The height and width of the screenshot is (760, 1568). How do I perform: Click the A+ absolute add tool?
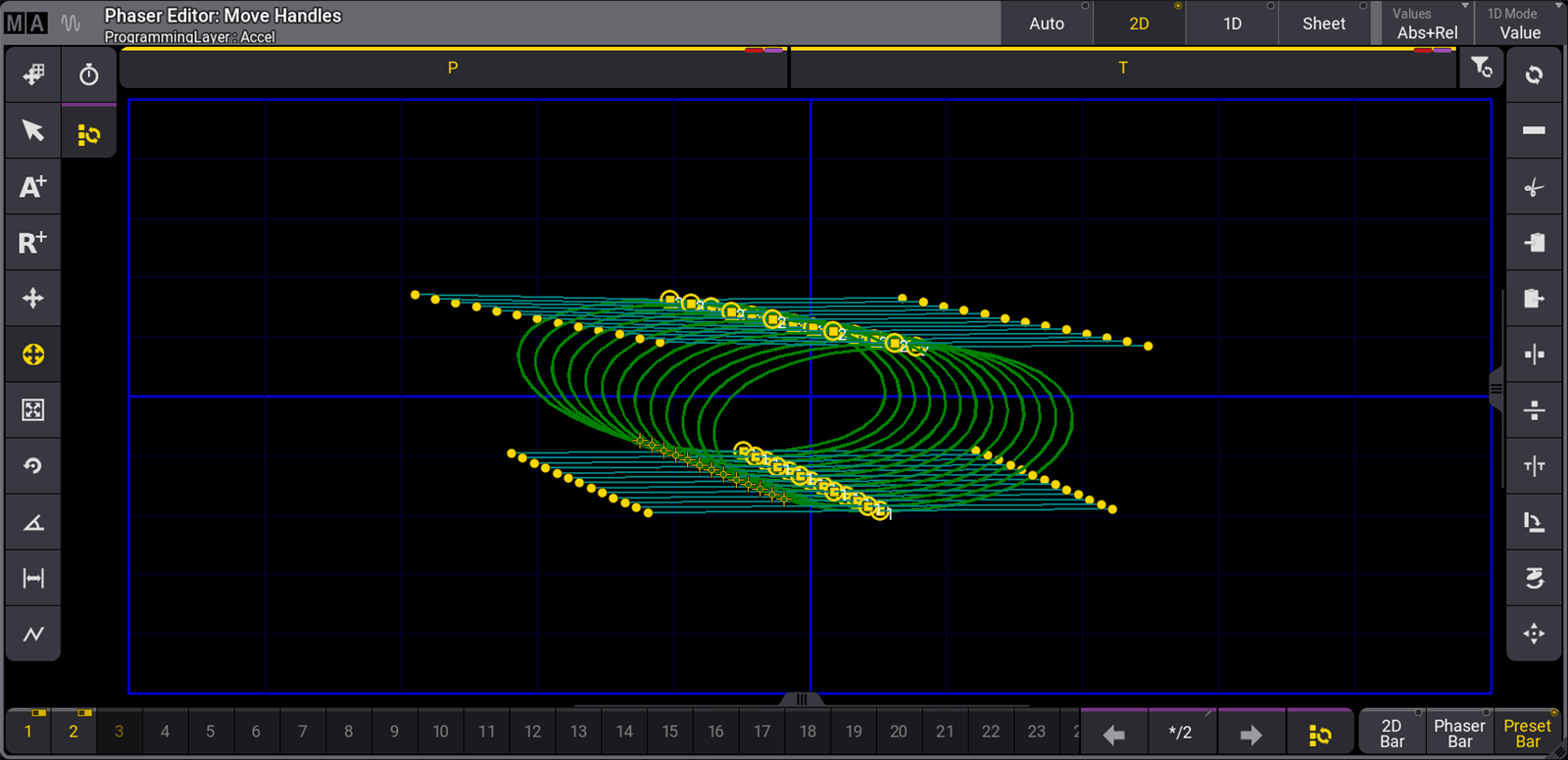pos(32,186)
